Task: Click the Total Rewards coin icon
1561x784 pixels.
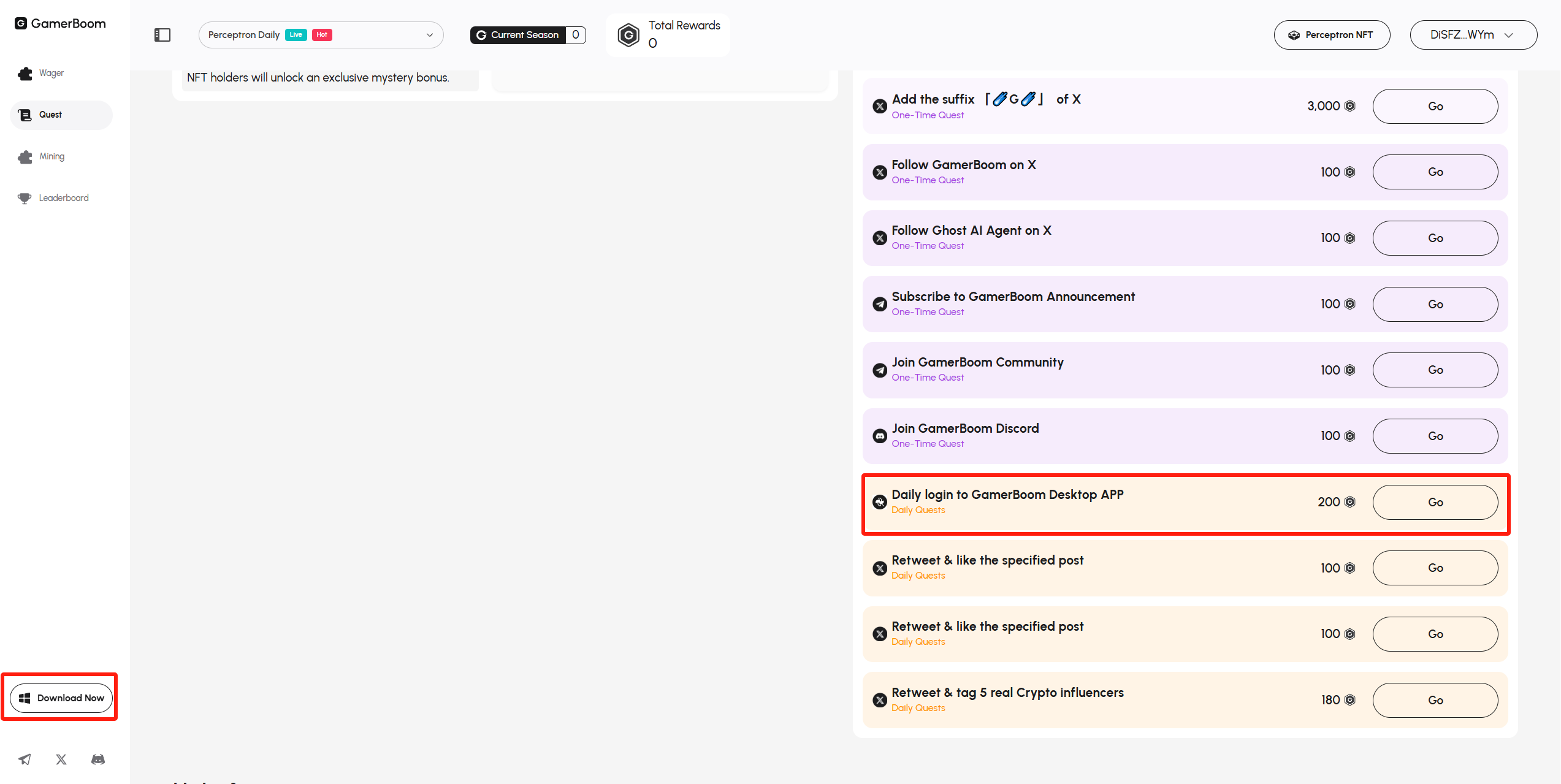Action: tap(628, 35)
